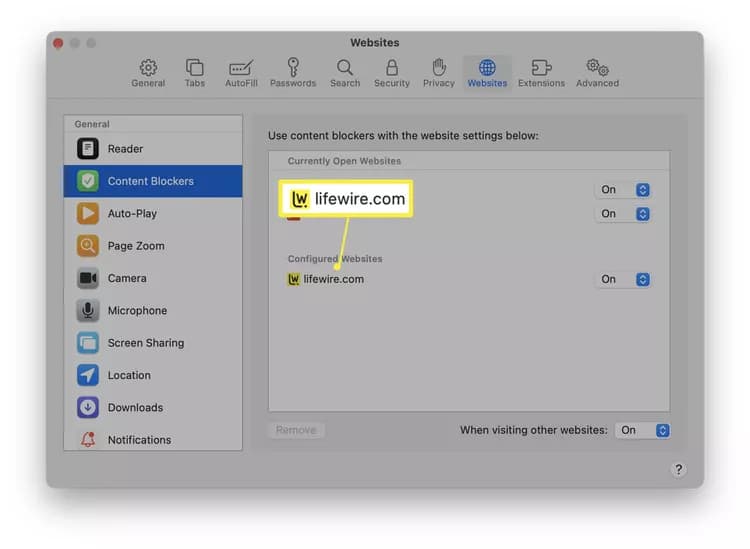Click the help question mark button

pyautogui.click(x=678, y=470)
